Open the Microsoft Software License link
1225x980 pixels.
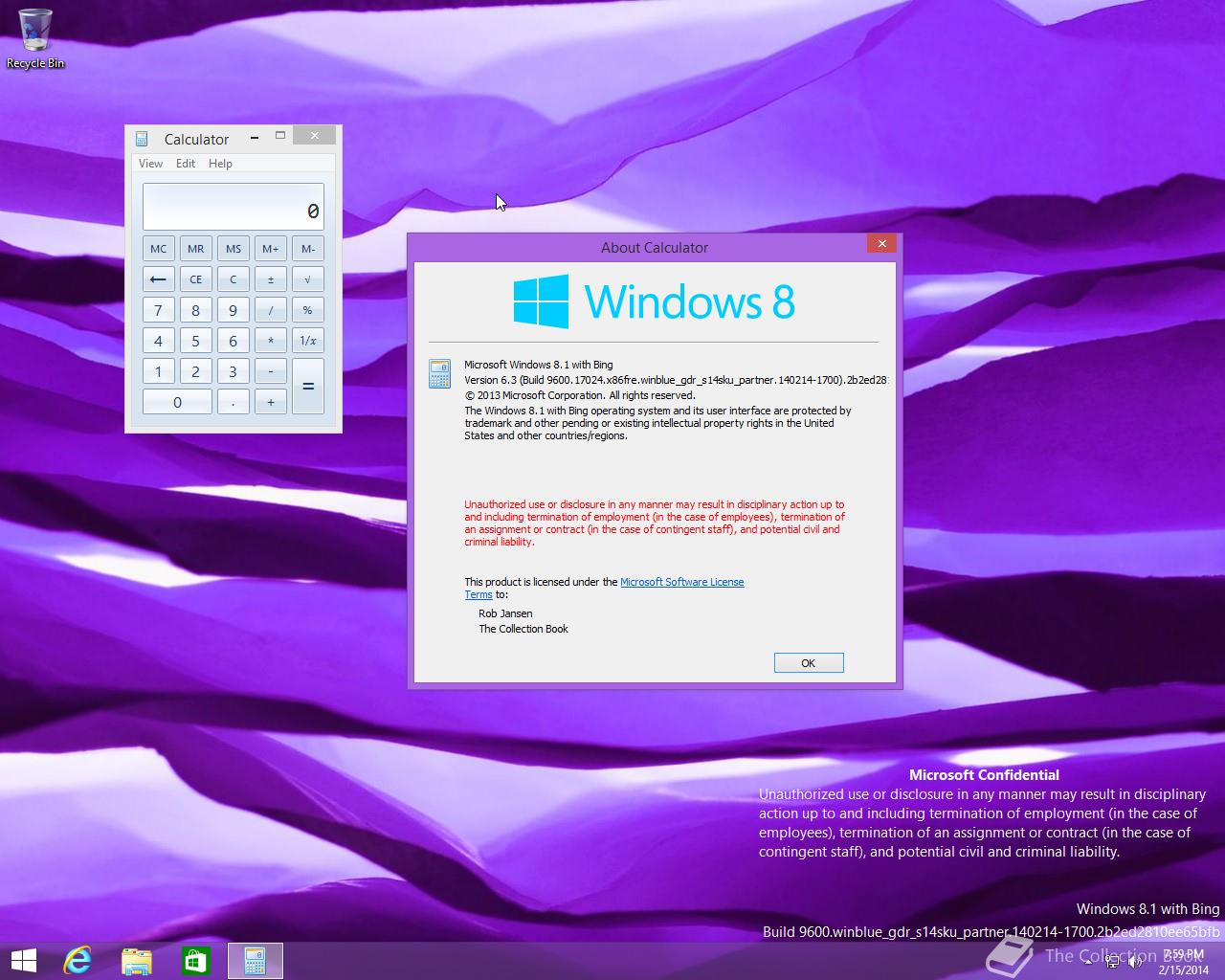(x=681, y=582)
